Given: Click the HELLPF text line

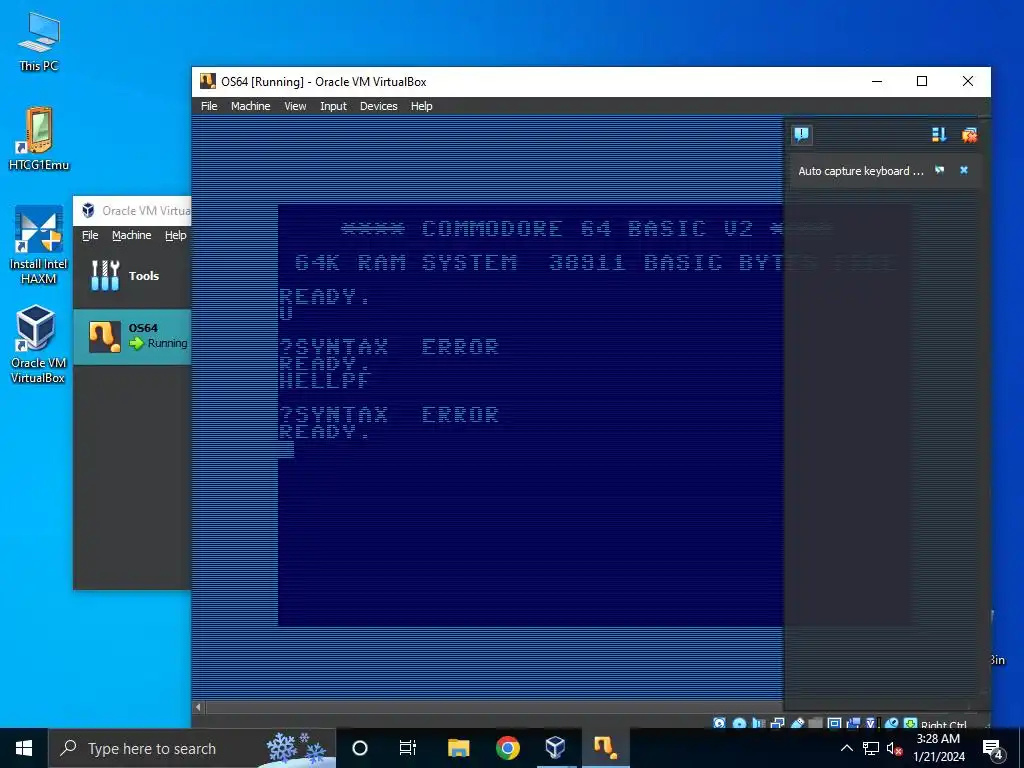Looking at the screenshot, I should coord(325,380).
